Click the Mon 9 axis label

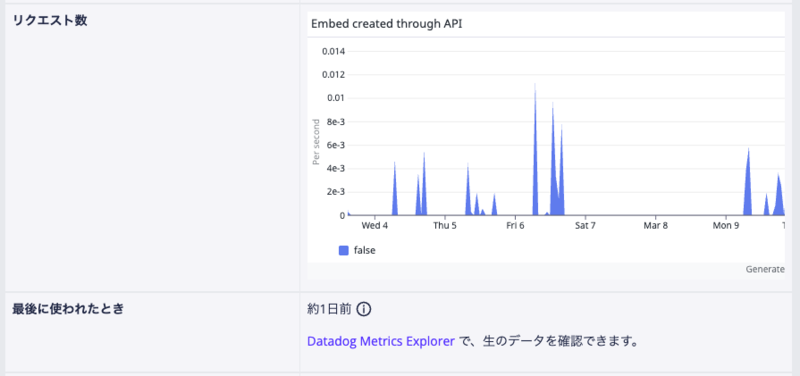coord(726,225)
